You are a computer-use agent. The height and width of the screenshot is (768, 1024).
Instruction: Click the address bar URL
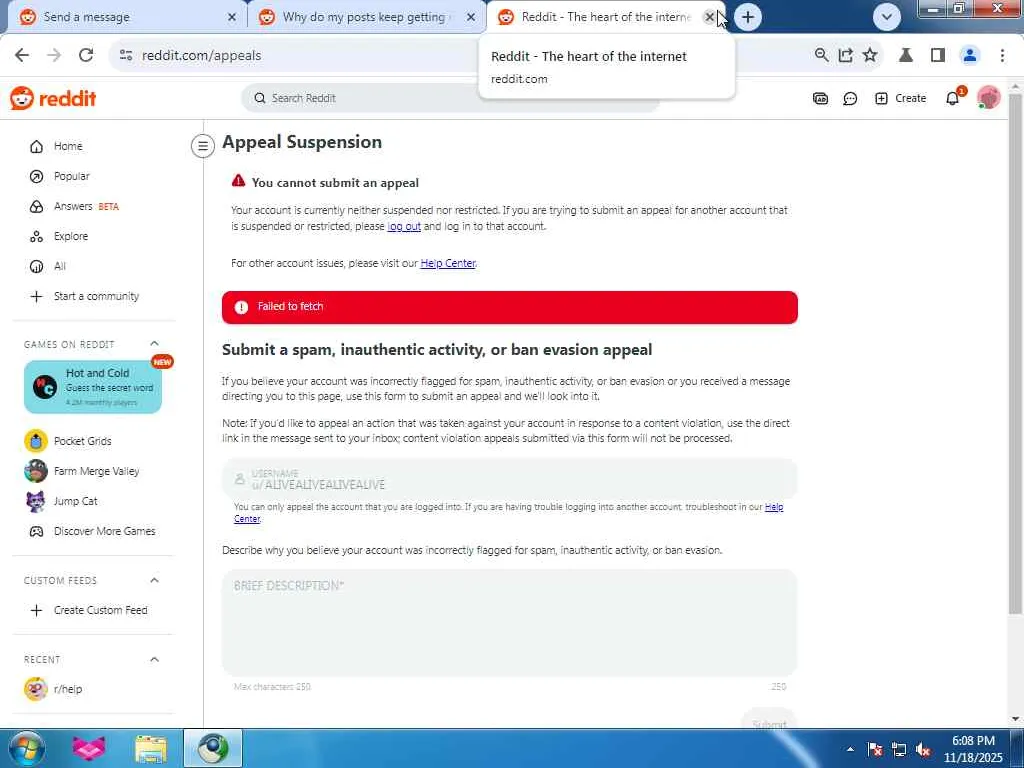coord(201,56)
